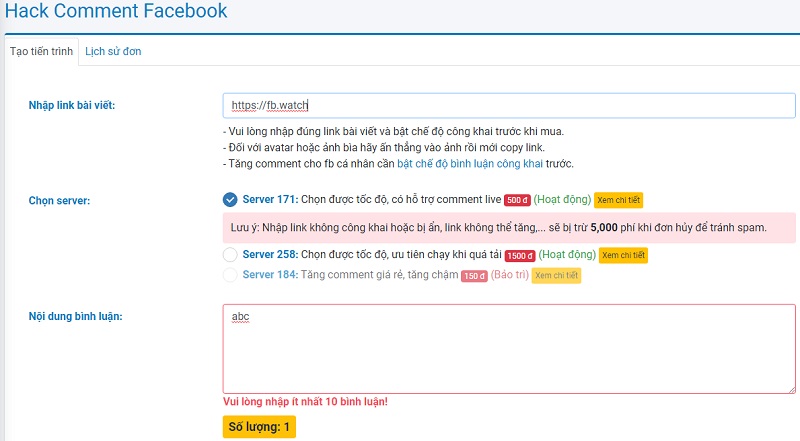Screen dimensions: 800x441
Task: Click the 500 đ price badge
Action: [x=517, y=200]
